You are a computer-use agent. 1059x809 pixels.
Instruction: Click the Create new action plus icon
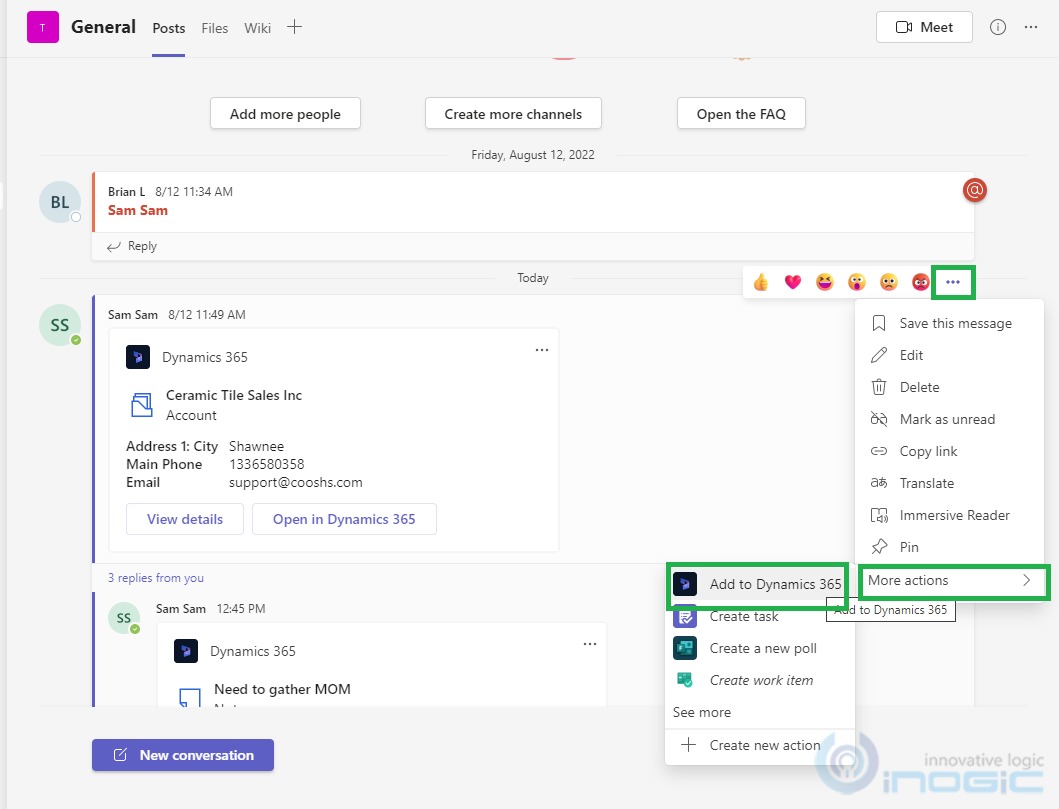(688, 745)
